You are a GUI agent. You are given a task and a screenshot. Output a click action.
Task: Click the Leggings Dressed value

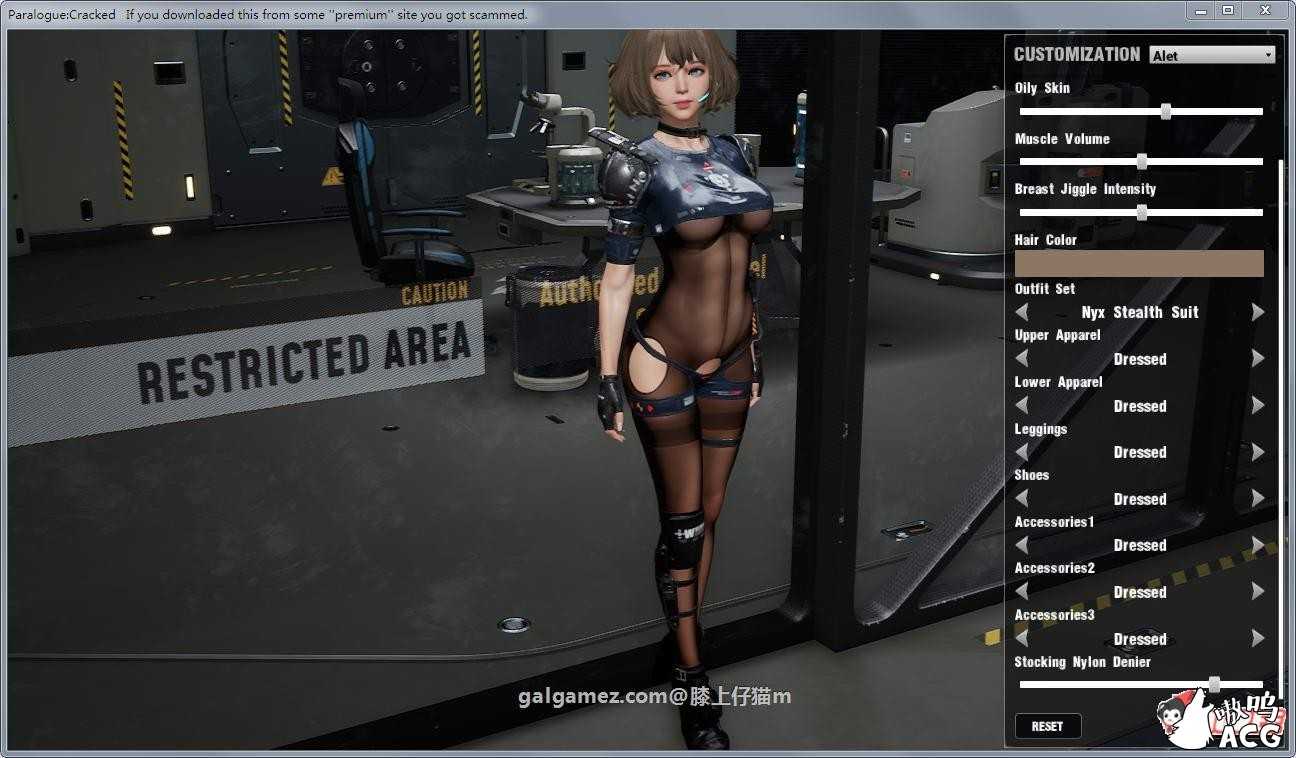coord(1140,452)
